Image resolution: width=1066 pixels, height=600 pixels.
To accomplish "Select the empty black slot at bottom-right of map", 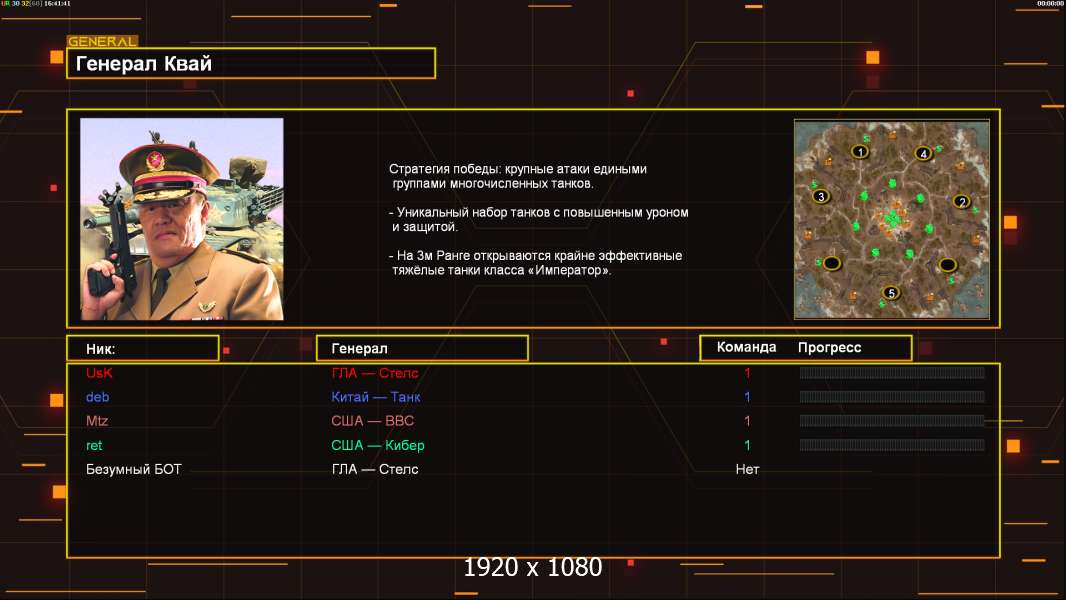I will coord(948,265).
